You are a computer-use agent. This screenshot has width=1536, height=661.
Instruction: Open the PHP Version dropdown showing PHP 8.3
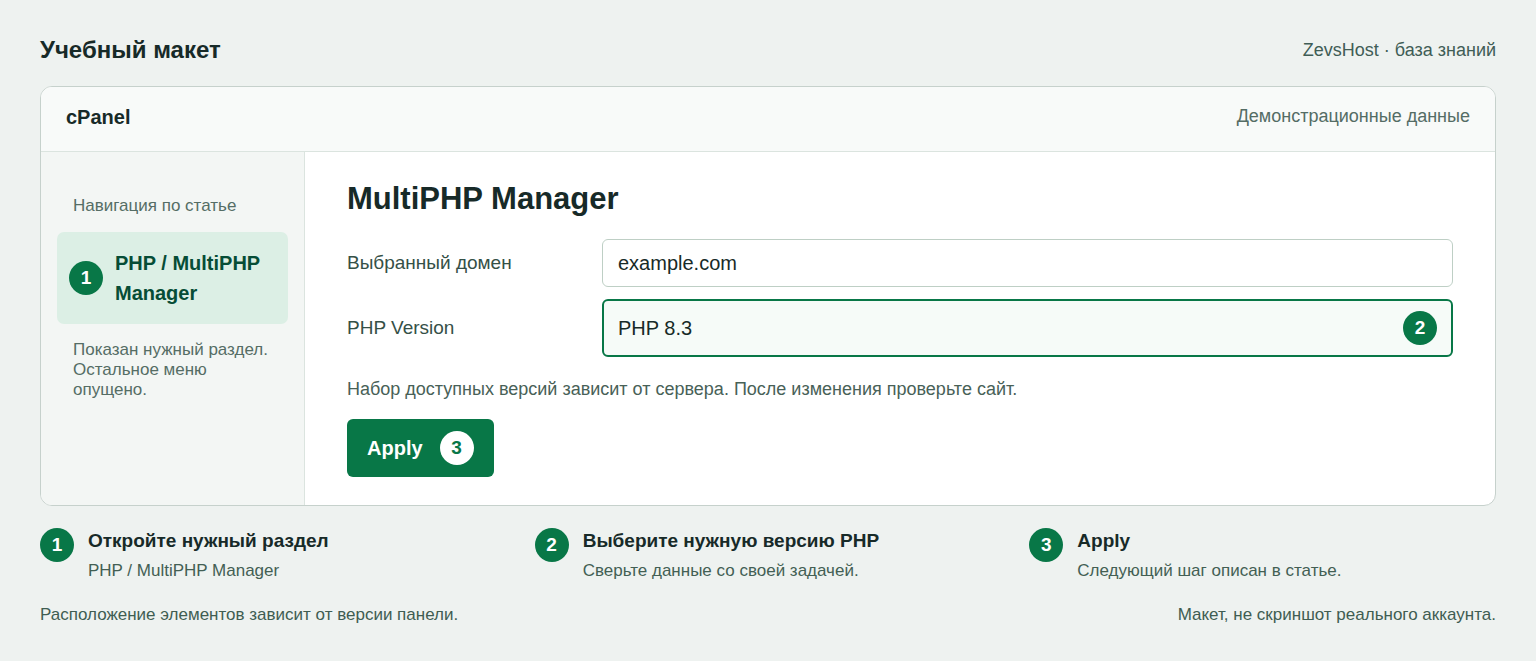click(1027, 328)
